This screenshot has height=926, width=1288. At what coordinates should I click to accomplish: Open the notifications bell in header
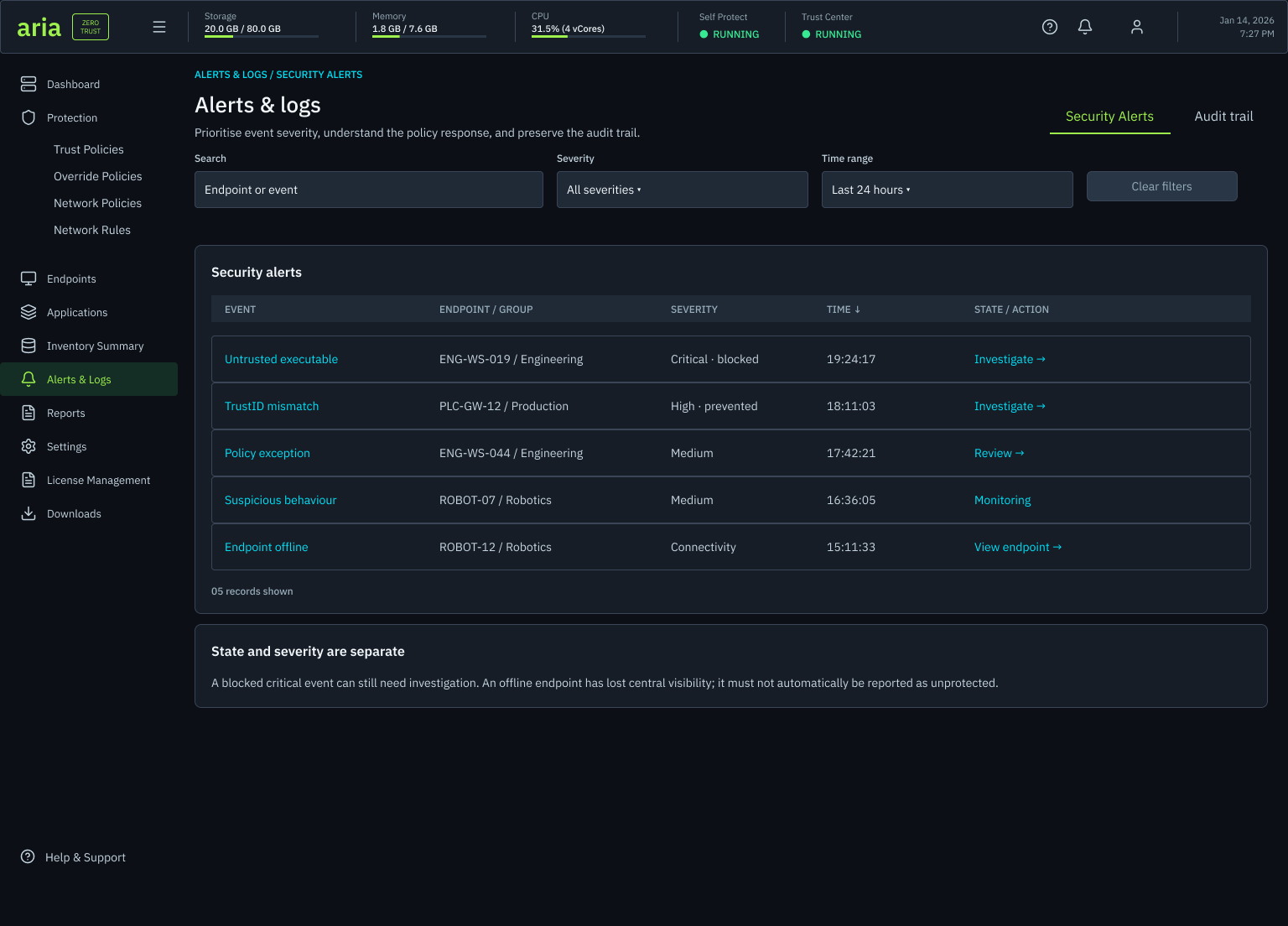[1085, 27]
